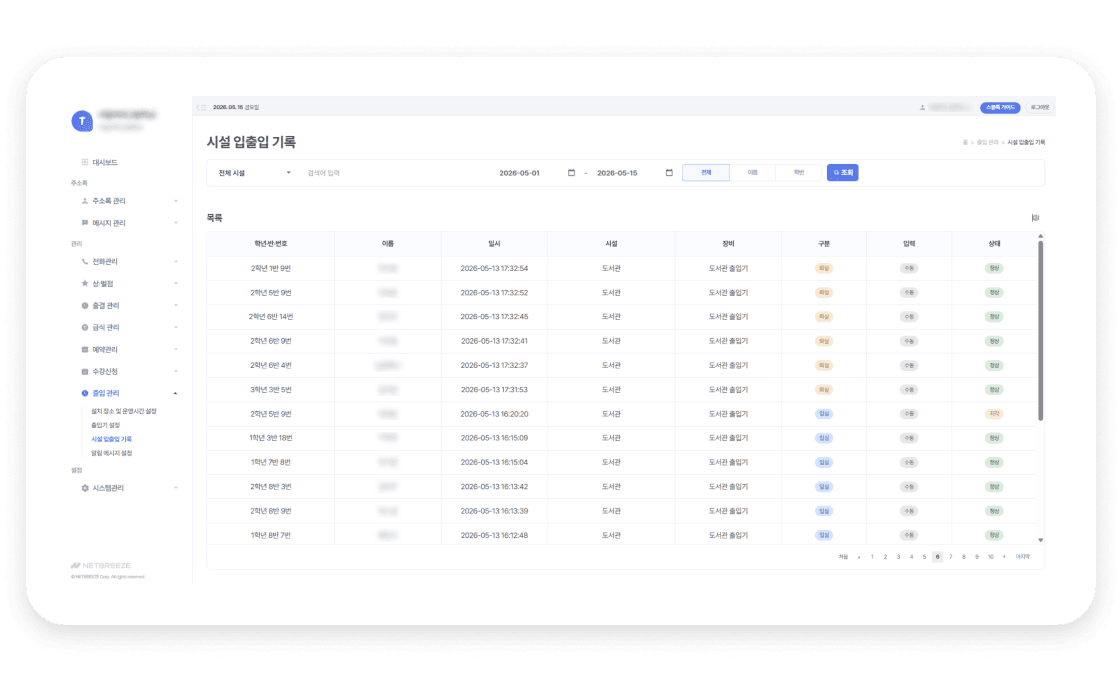Expand the 메시지 관리 menu chevron
The height and width of the screenshot is (680, 1120).
176,223
